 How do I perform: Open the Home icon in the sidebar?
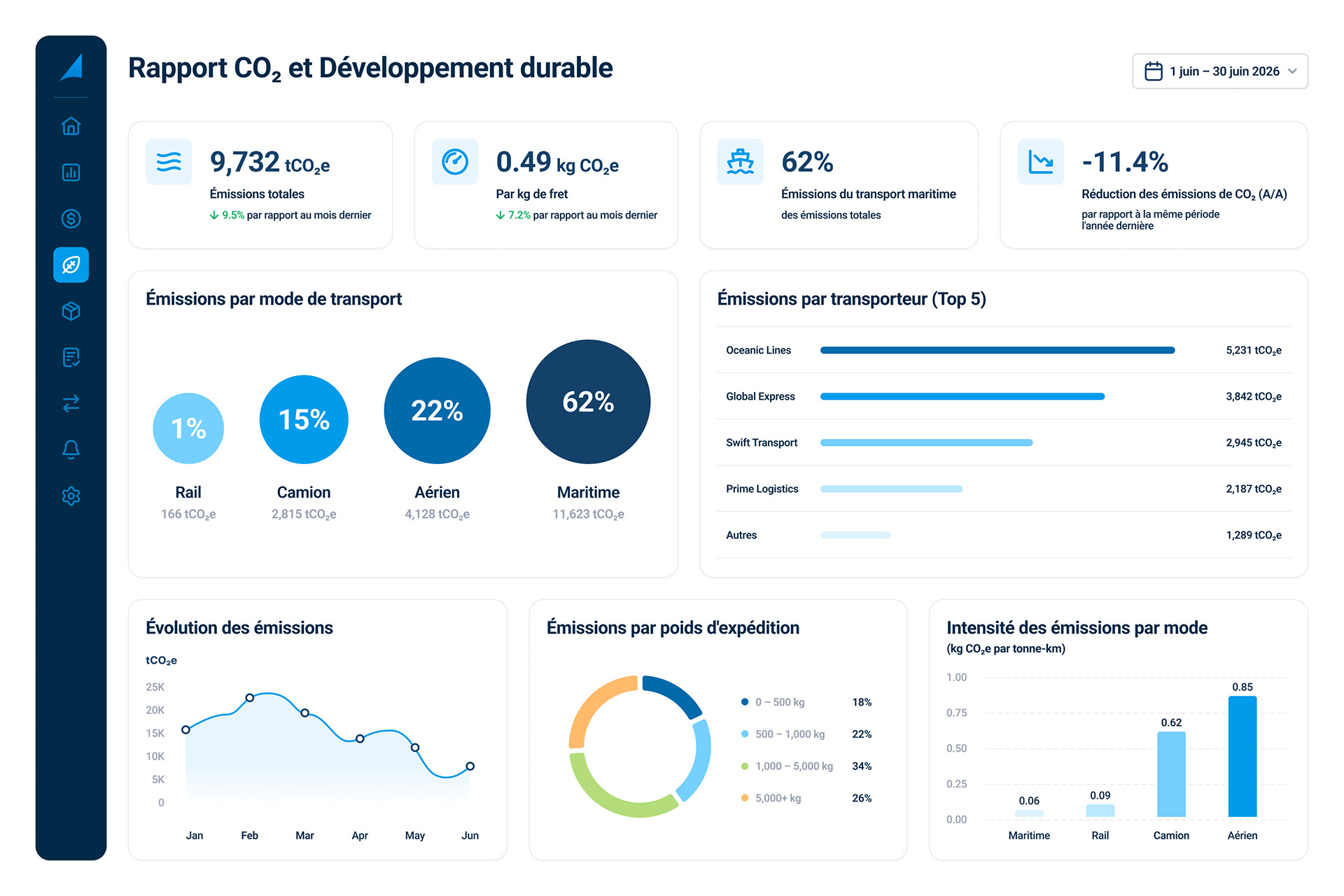click(71, 126)
